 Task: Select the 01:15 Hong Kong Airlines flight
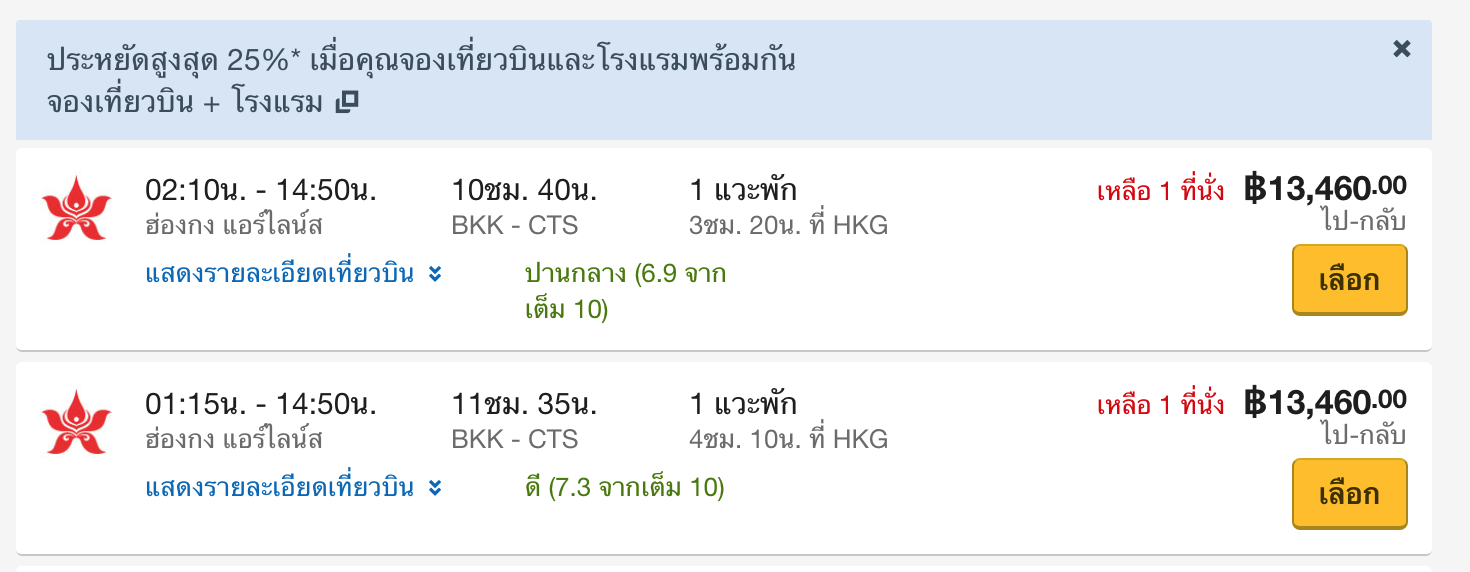1349,494
